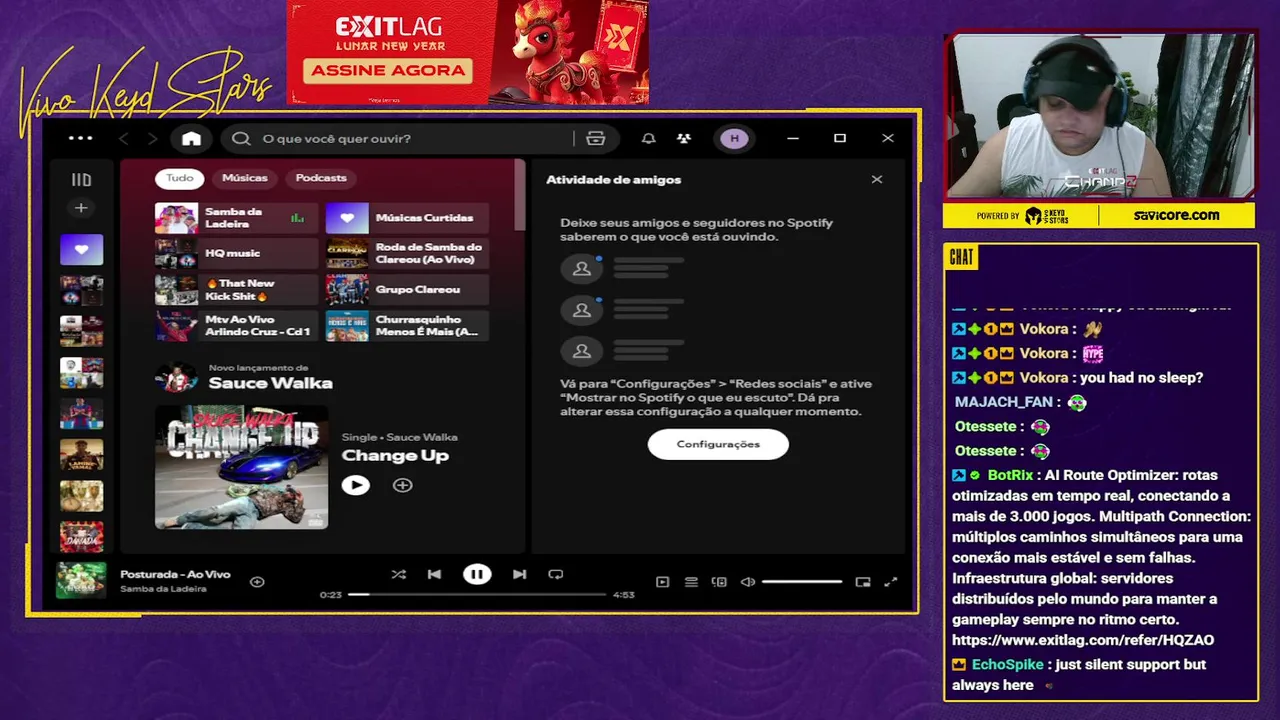
Task: Open 'Churrasquinho Menos É Mais' tile
Action: tap(407, 326)
